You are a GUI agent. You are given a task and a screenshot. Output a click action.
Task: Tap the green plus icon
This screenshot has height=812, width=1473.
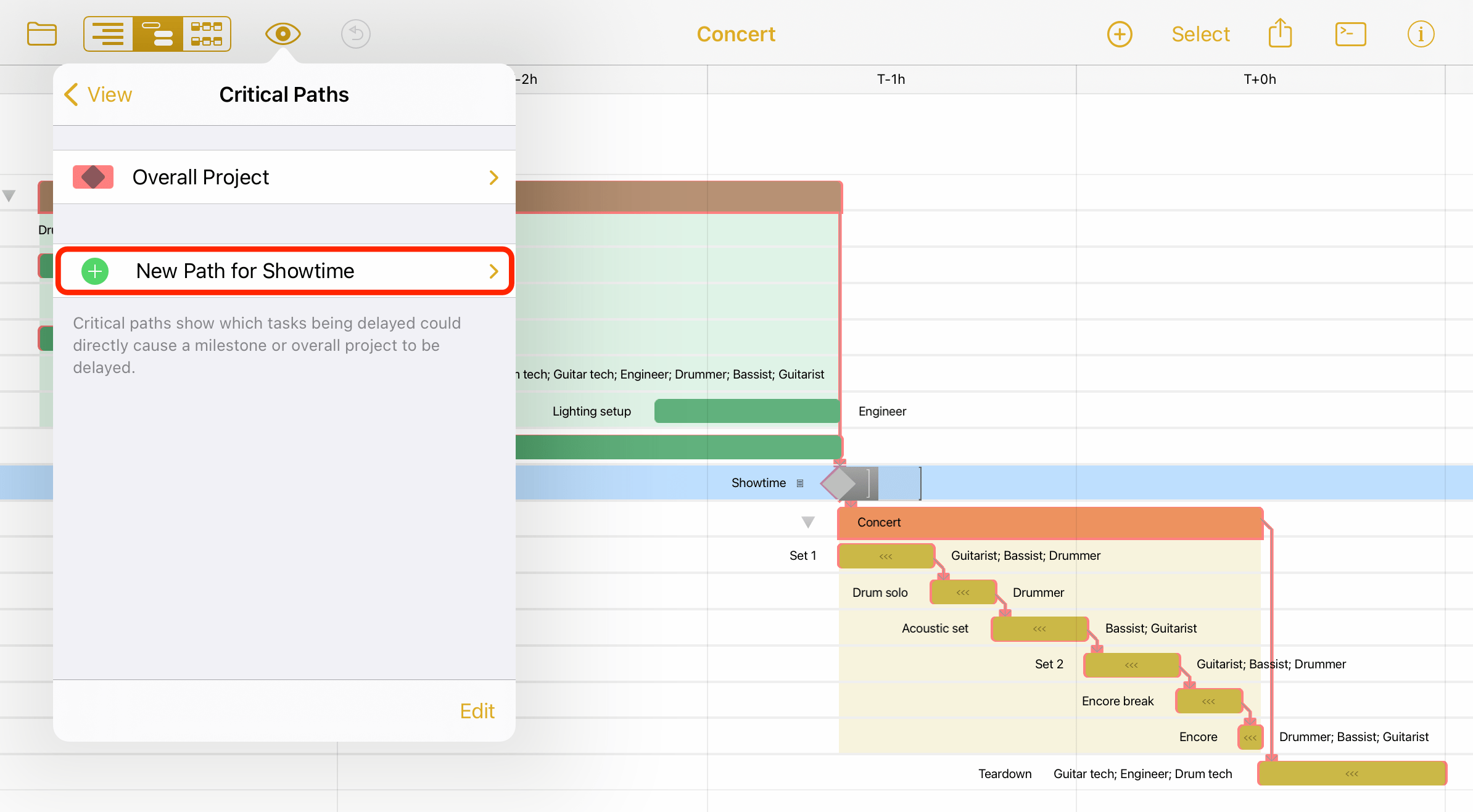95,271
